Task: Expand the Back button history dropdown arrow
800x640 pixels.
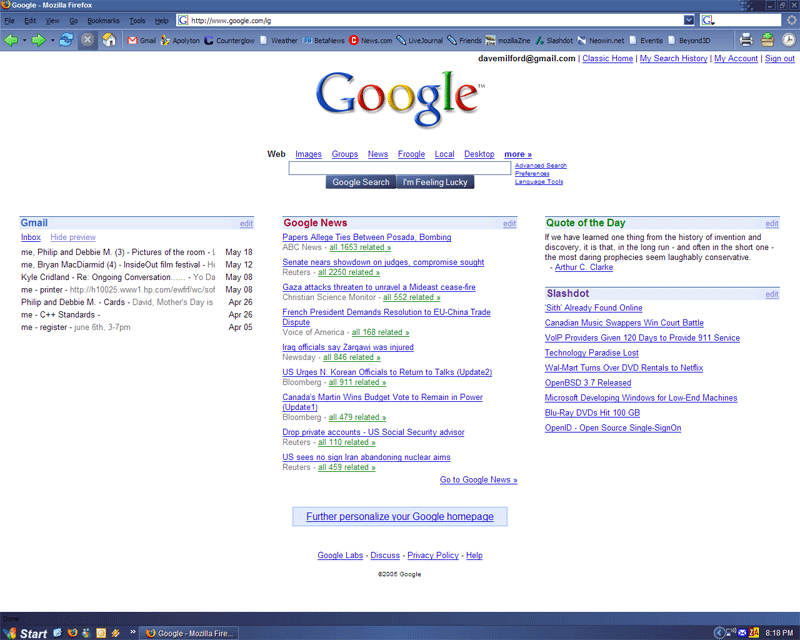Action: click(x=24, y=40)
